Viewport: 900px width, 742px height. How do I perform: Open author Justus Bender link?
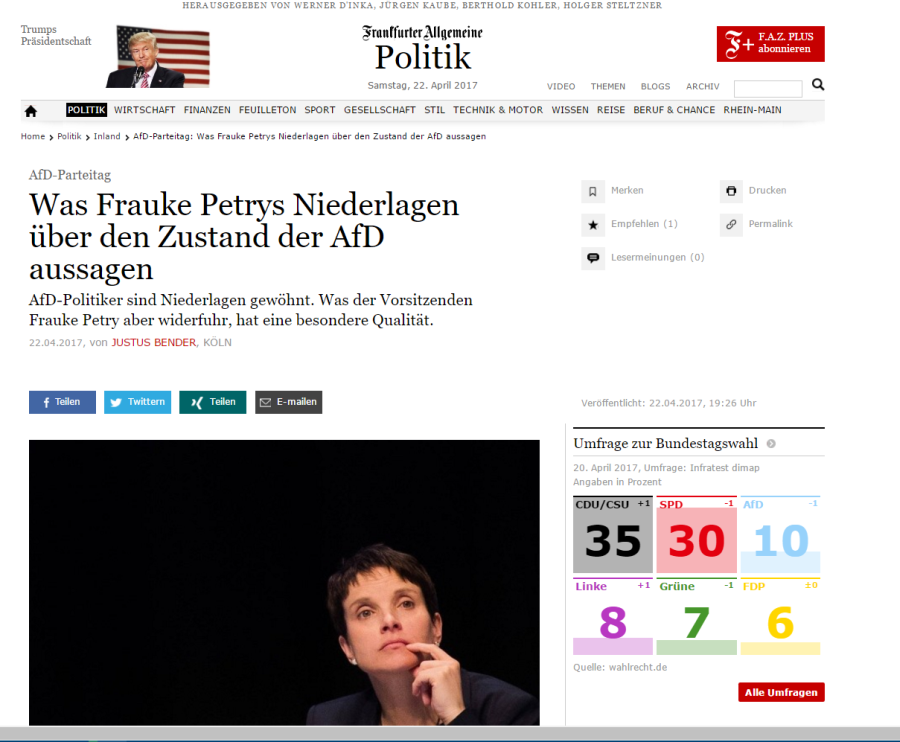pyautogui.click(x=154, y=343)
